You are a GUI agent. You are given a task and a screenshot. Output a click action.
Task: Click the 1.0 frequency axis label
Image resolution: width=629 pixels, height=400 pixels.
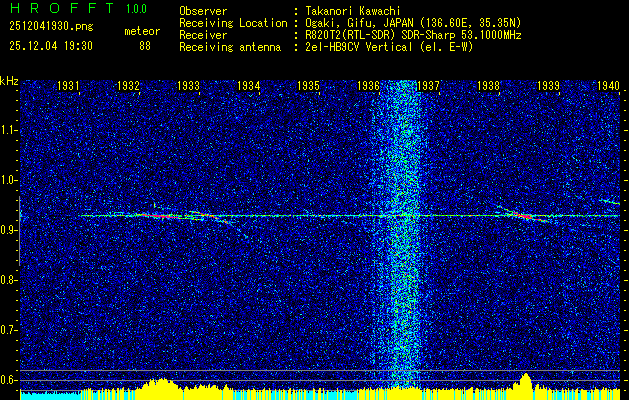coord(8,180)
